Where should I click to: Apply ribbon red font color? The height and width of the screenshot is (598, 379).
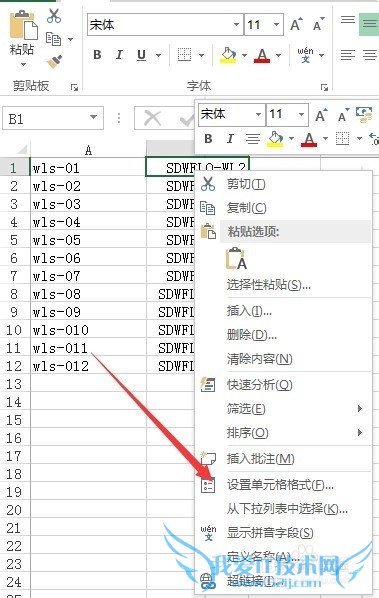pos(262,55)
